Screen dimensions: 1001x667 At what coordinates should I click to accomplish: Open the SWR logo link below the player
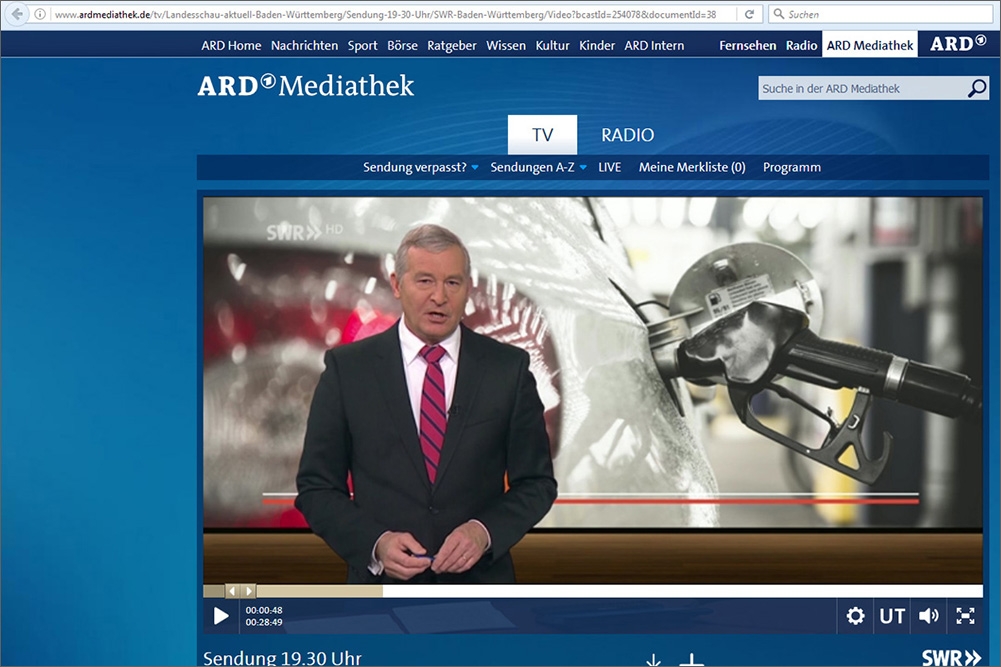click(951, 658)
